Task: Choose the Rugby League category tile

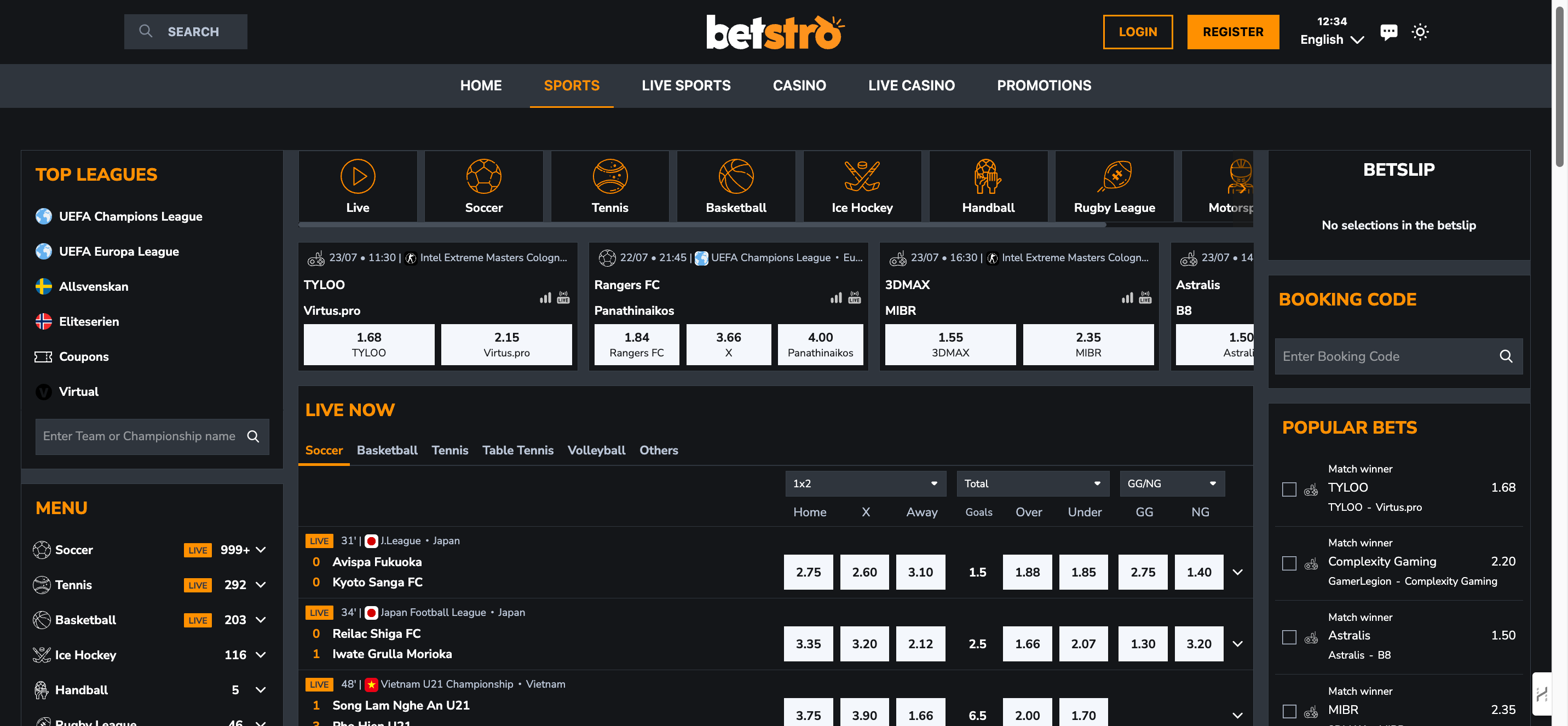Action: [1115, 186]
